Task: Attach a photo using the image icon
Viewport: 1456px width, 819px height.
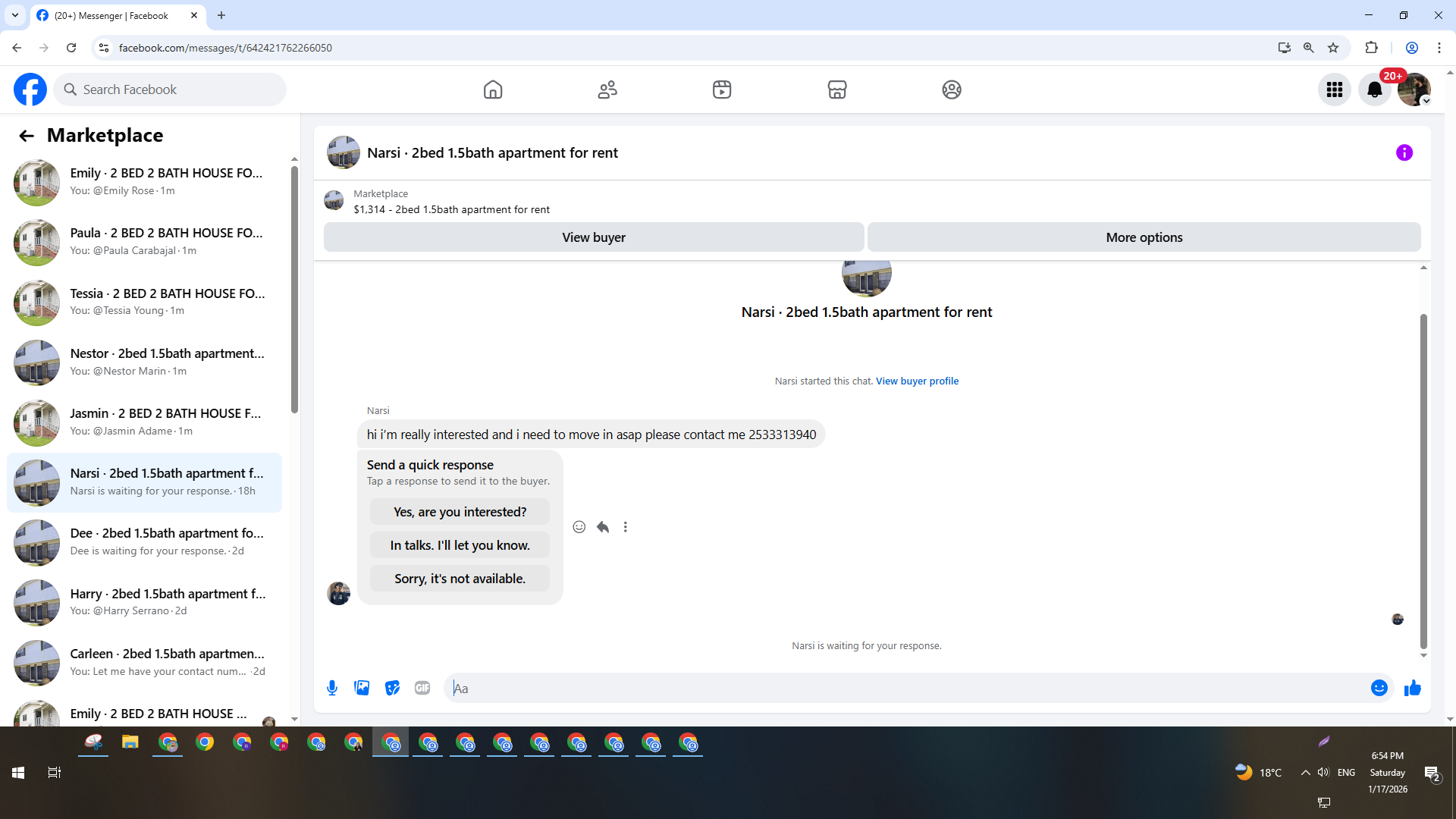Action: (x=362, y=688)
